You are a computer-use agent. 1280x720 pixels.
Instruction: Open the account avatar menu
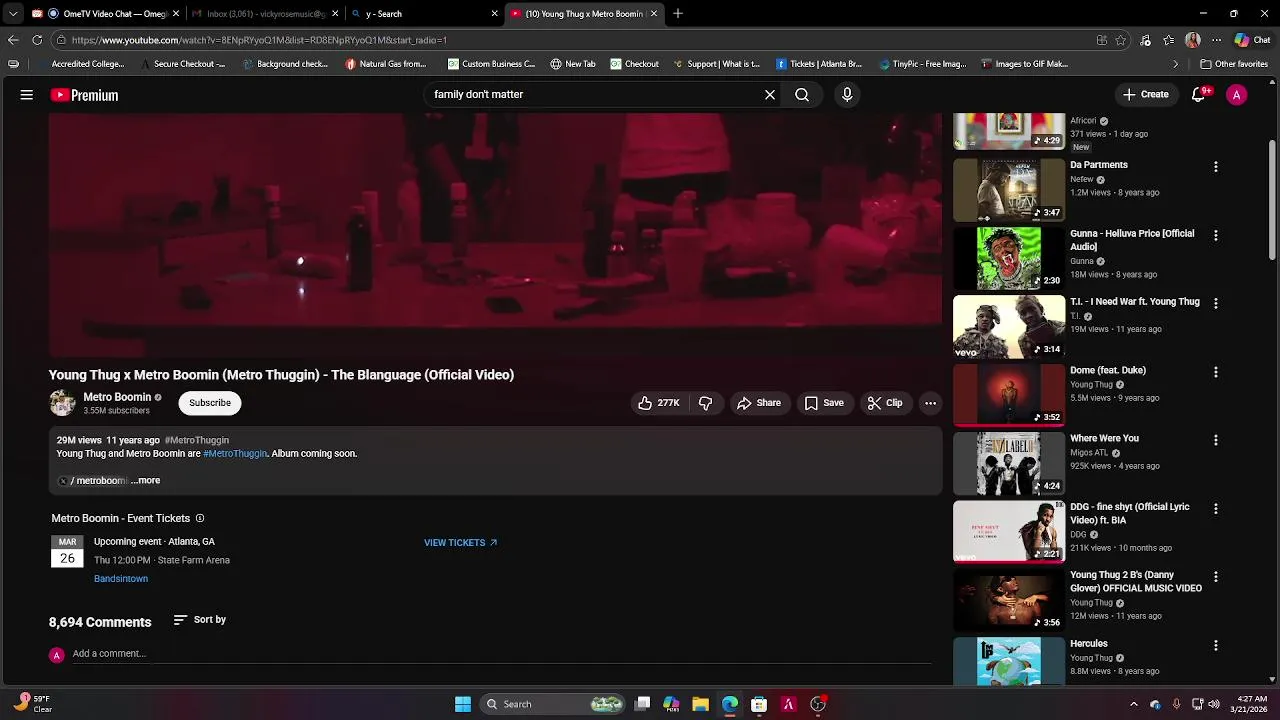tap(1237, 95)
